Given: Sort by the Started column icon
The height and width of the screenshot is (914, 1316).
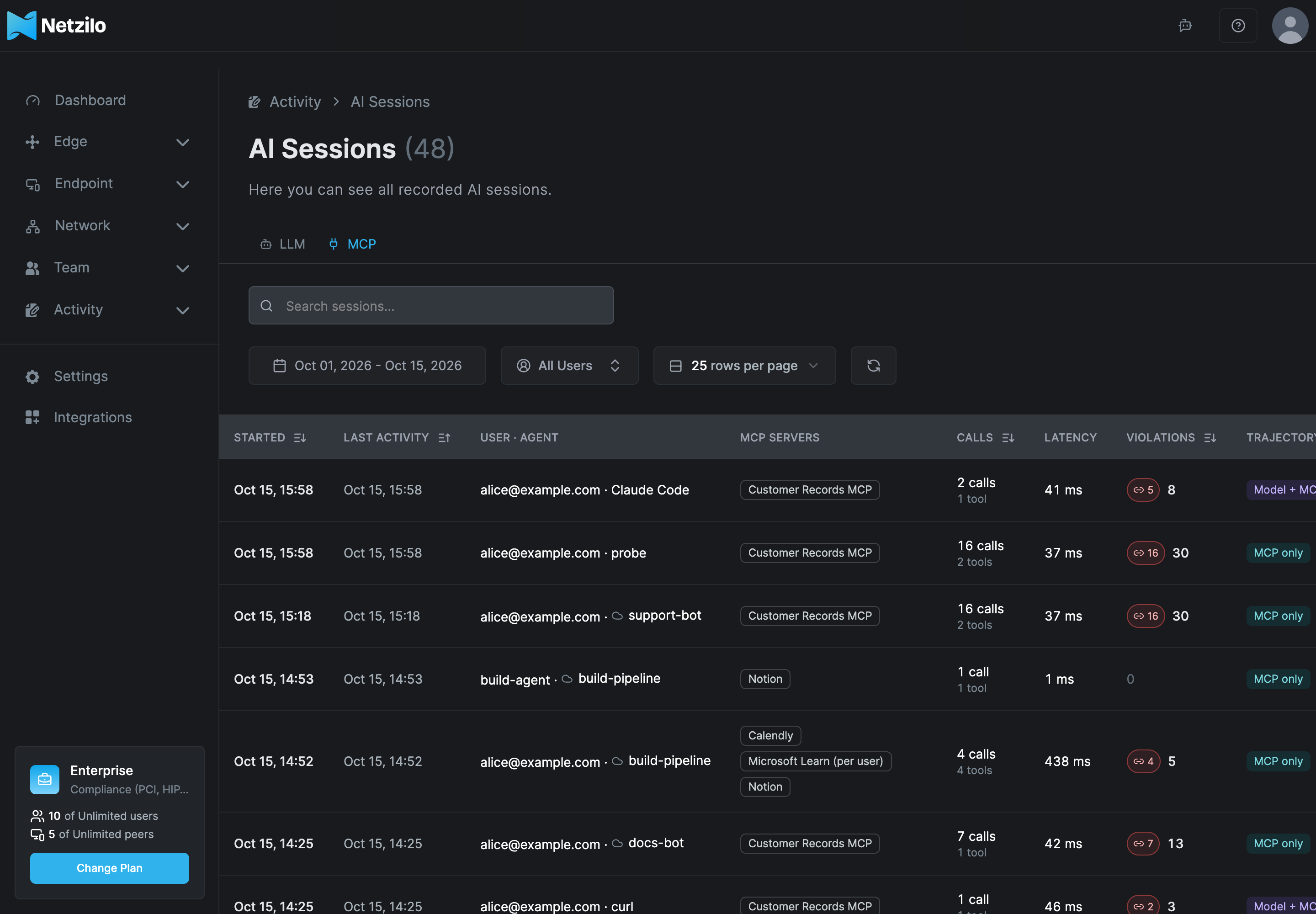Looking at the screenshot, I should (299, 437).
